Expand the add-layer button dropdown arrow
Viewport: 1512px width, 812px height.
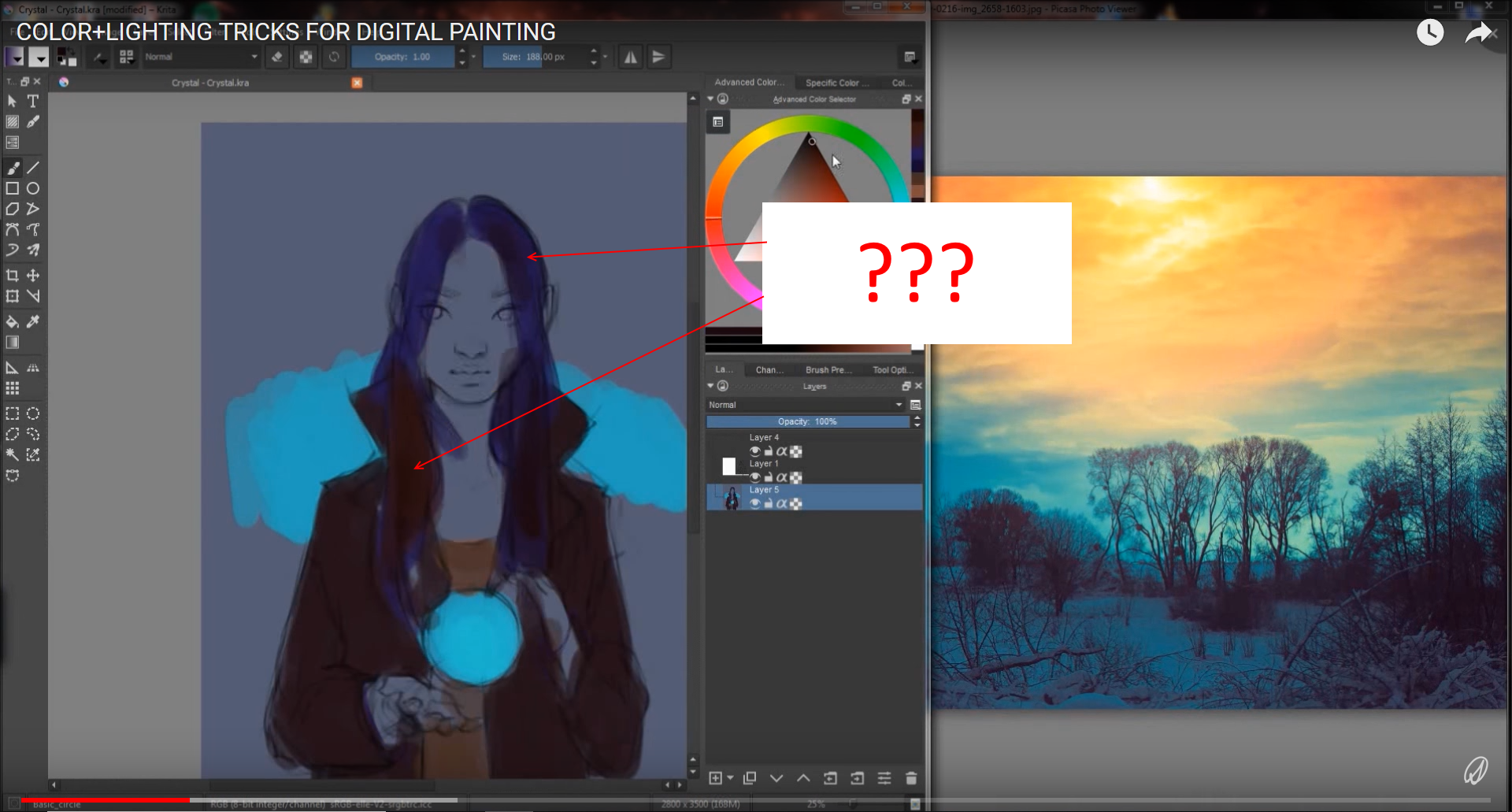730,778
